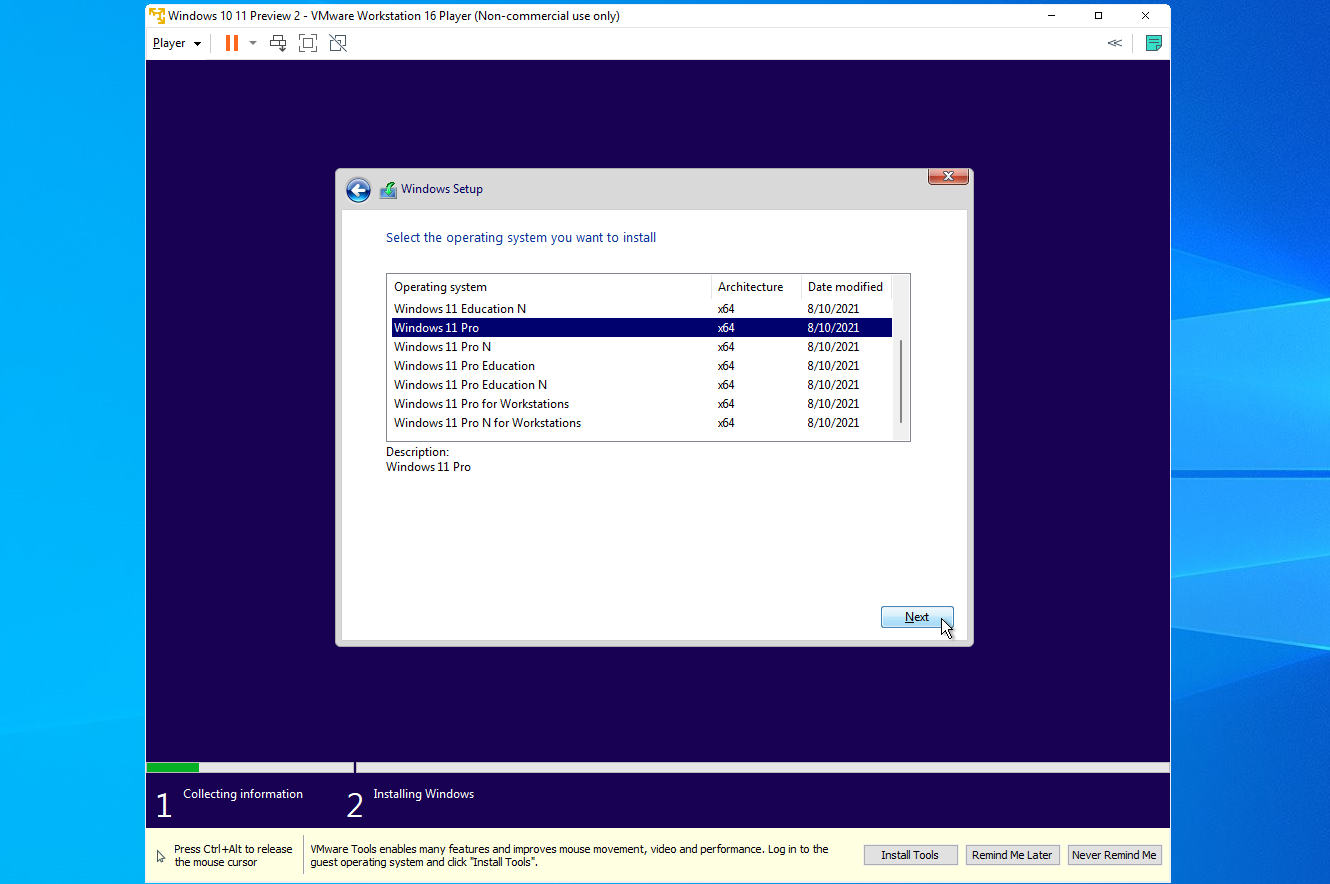The height and width of the screenshot is (884, 1330).
Task: Click Remind Me Later
Action: pyautogui.click(x=1012, y=855)
